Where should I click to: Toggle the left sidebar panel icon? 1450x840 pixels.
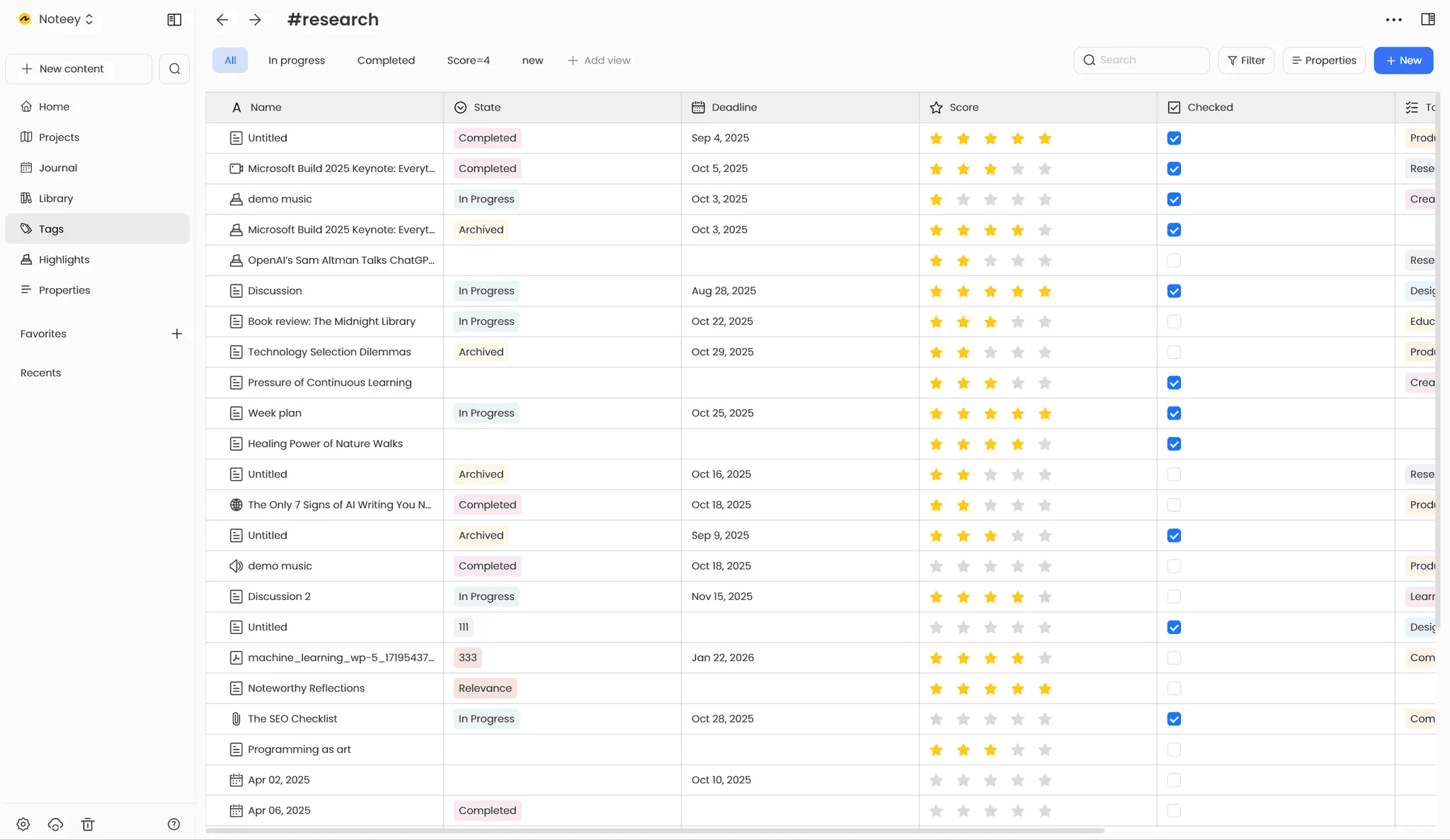174,20
